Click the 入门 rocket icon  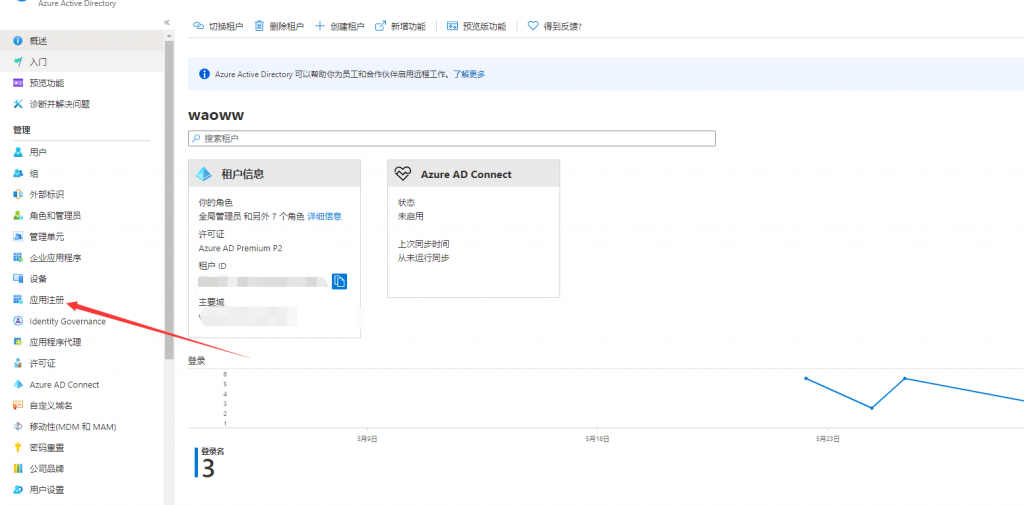coord(18,62)
